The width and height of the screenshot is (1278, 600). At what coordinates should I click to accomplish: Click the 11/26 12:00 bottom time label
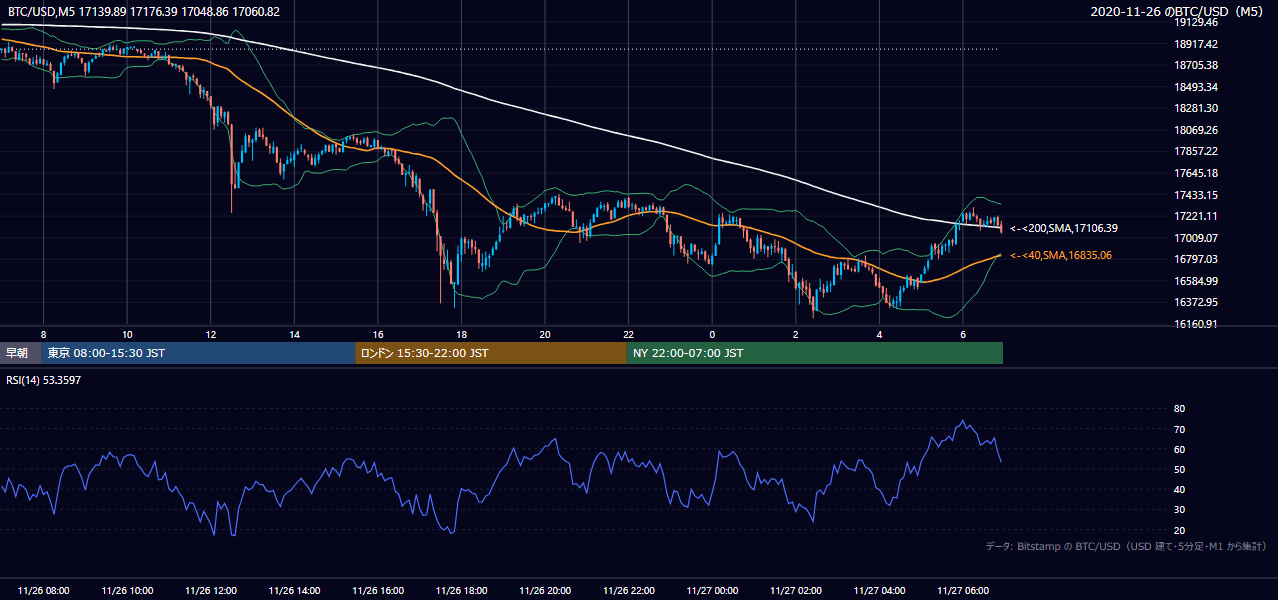click(211, 591)
